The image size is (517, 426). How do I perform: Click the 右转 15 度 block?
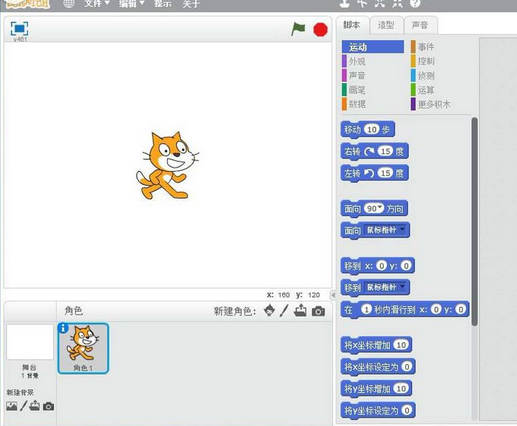(375, 152)
